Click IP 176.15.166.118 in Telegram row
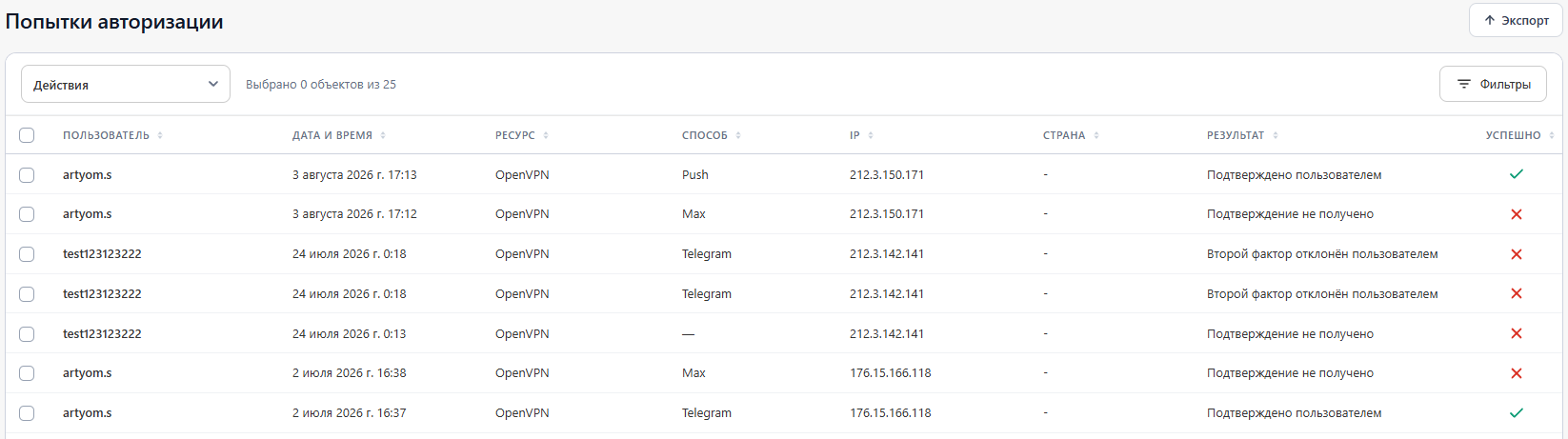 [x=891, y=413]
